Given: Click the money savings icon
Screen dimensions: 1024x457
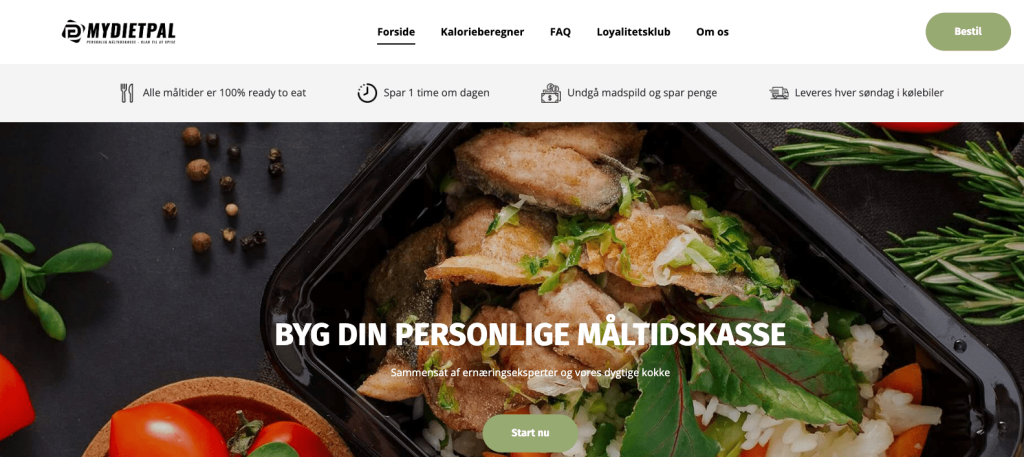Looking at the screenshot, I should tap(551, 93).
